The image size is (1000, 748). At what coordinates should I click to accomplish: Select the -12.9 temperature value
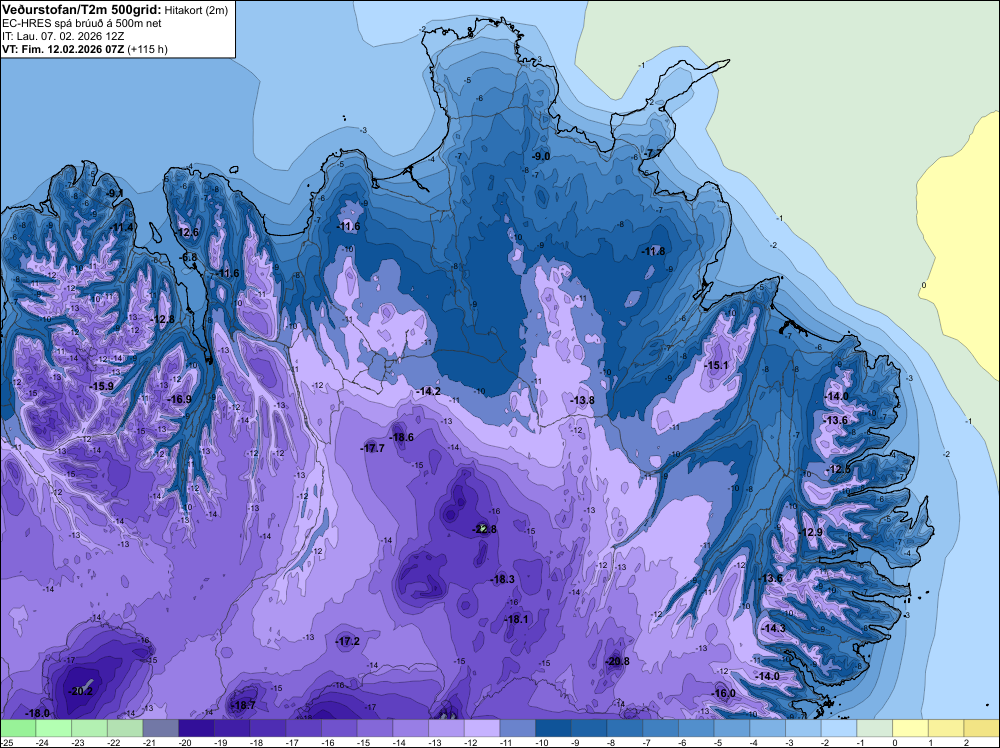(810, 532)
